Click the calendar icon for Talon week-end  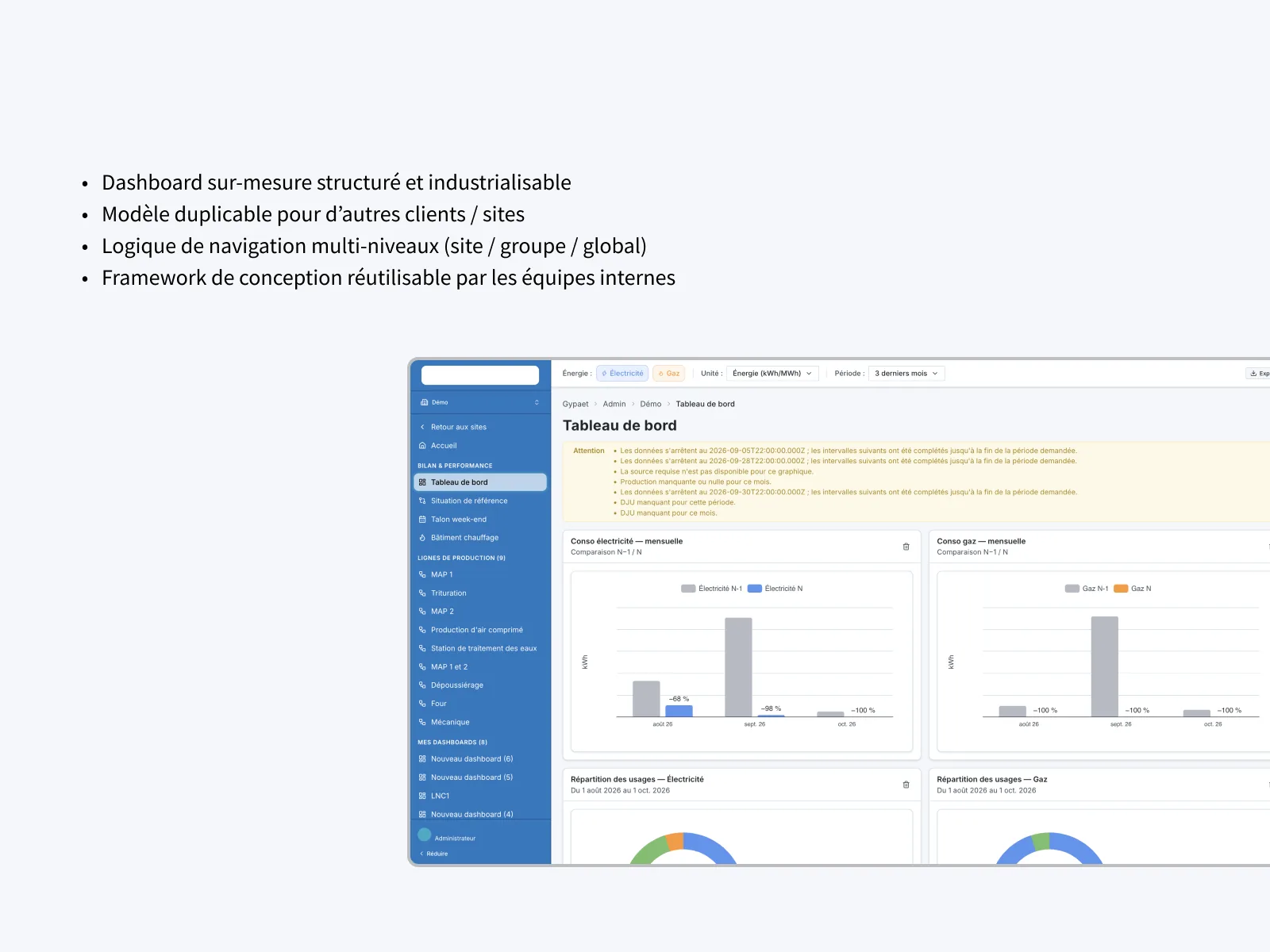tap(422, 520)
